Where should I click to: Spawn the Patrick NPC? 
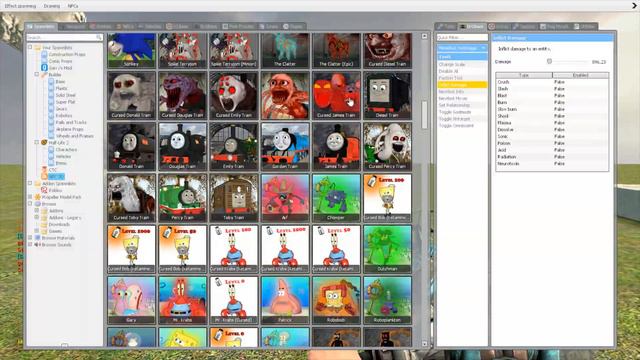285,300
